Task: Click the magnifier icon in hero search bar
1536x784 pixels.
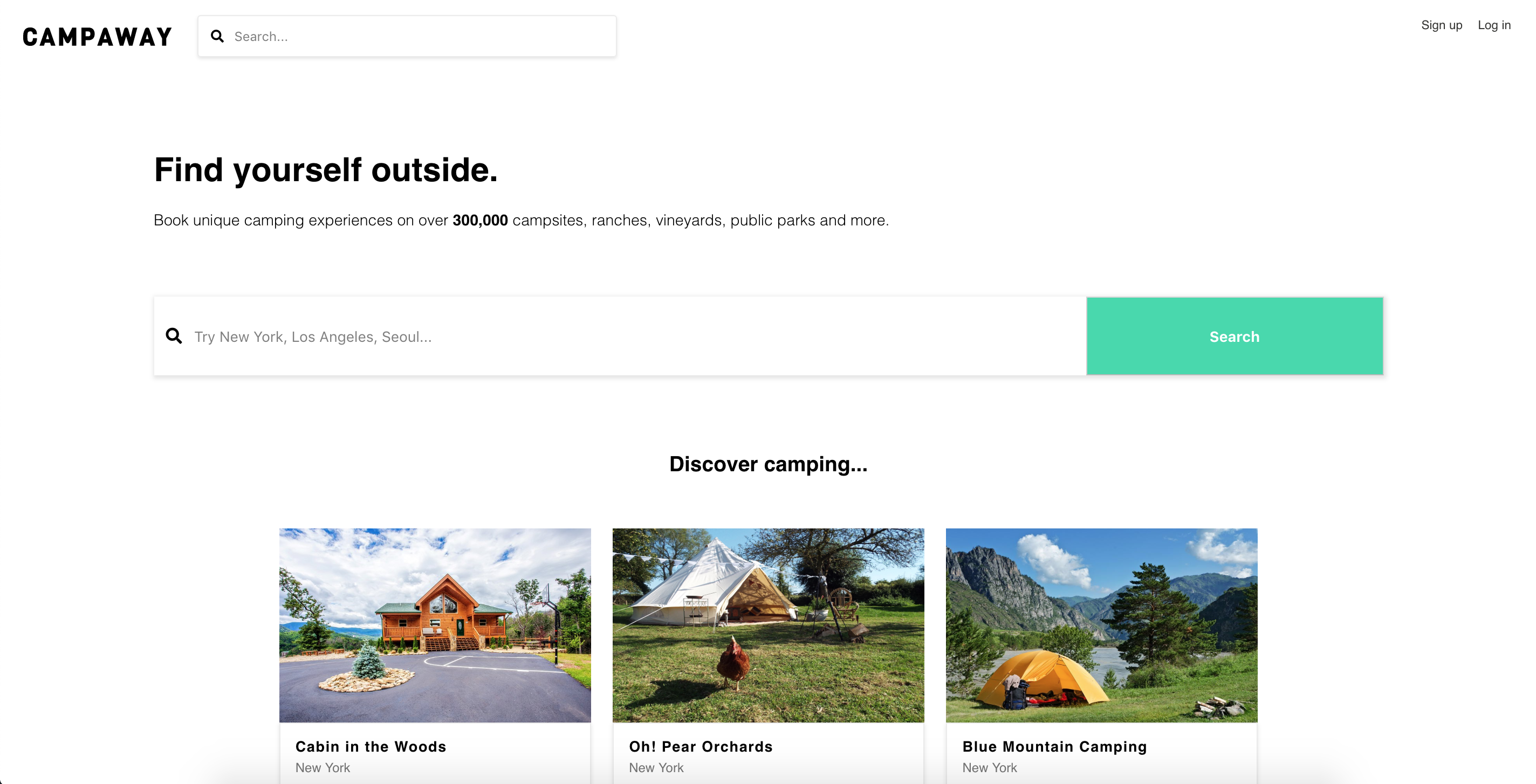Action: tap(174, 336)
